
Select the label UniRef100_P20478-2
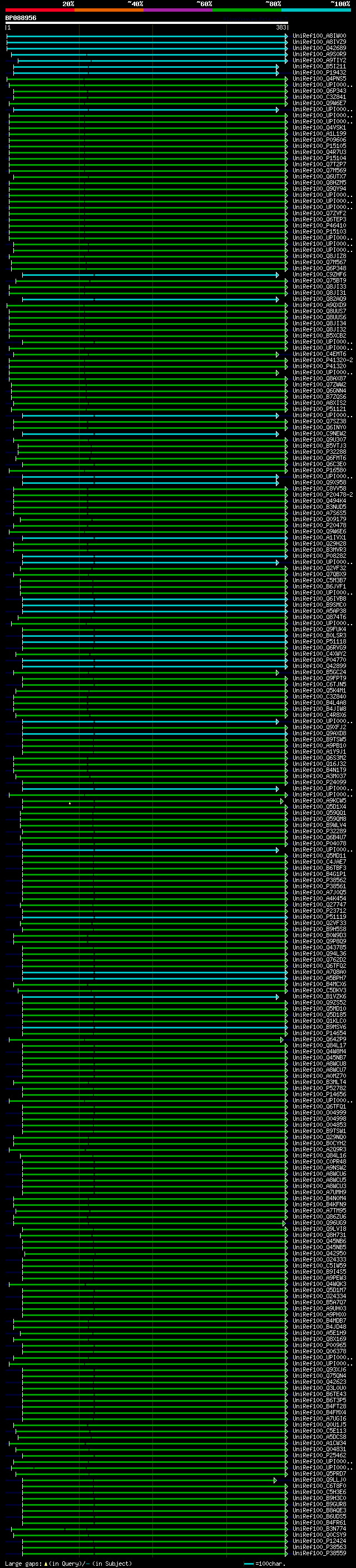coord(323,495)
